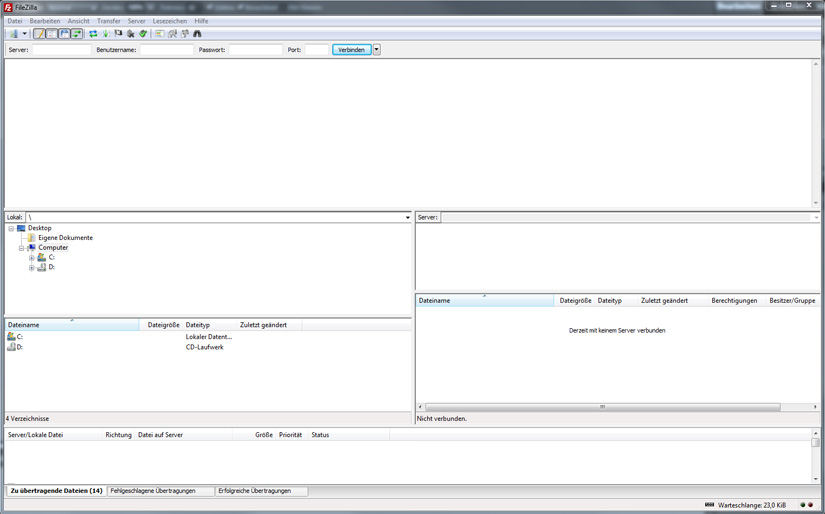Click message log scroll down arrow

[x=816, y=203]
